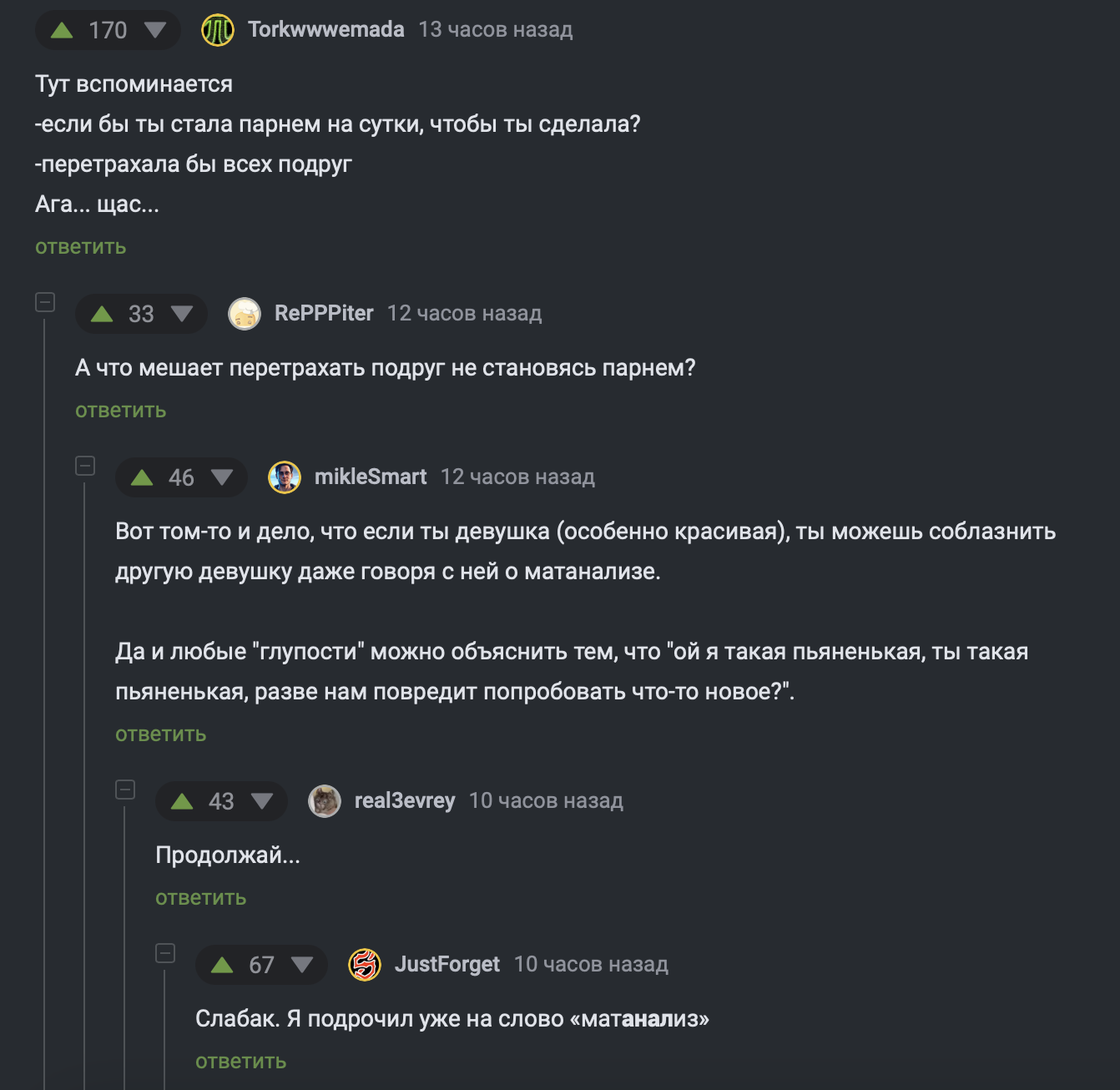
Task: Click mikleSmart's avatar picture
Action: click(x=285, y=478)
